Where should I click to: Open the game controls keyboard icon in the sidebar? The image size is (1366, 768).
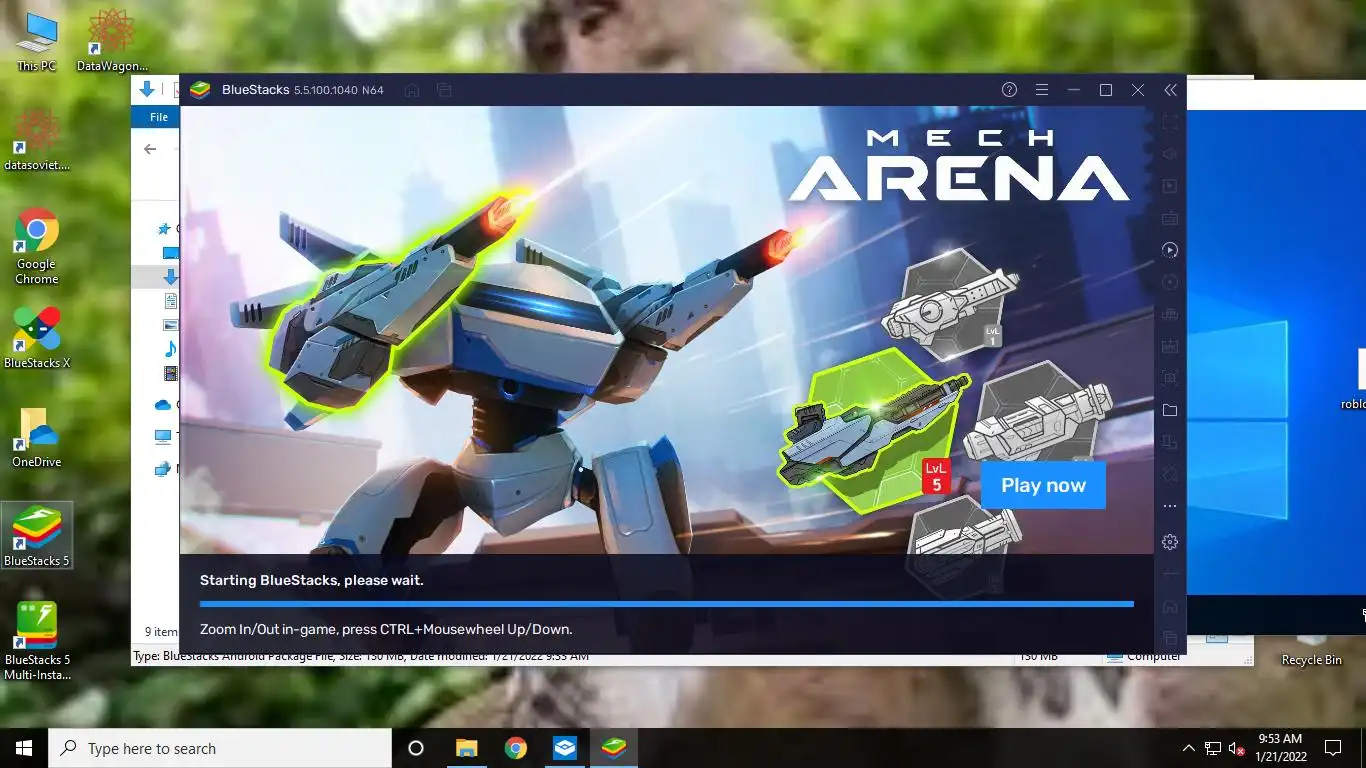click(x=1170, y=218)
